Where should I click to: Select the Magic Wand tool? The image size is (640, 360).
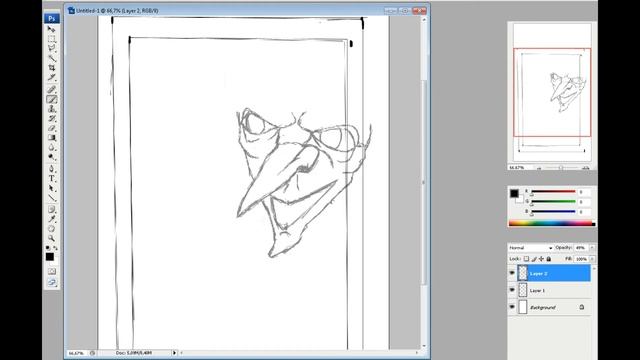click(51, 58)
